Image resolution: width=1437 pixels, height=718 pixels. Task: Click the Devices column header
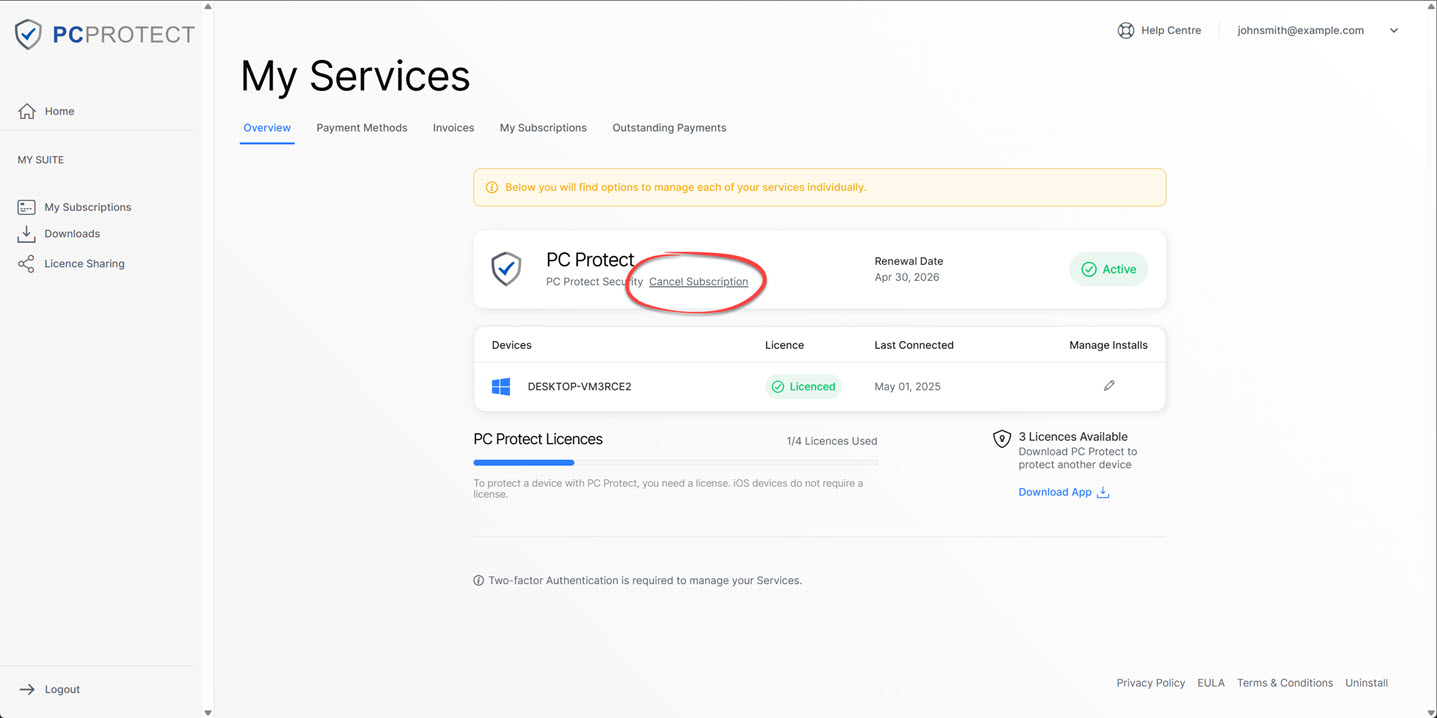coord(511,345)
